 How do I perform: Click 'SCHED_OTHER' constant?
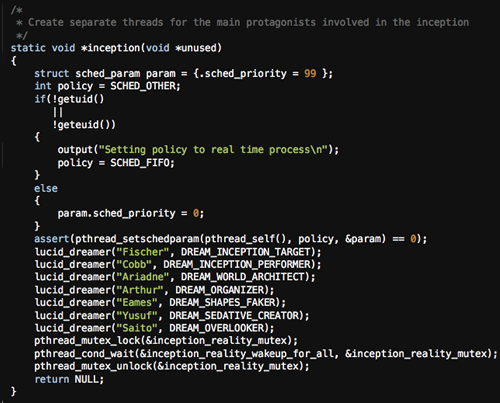(x=143, y=86)
